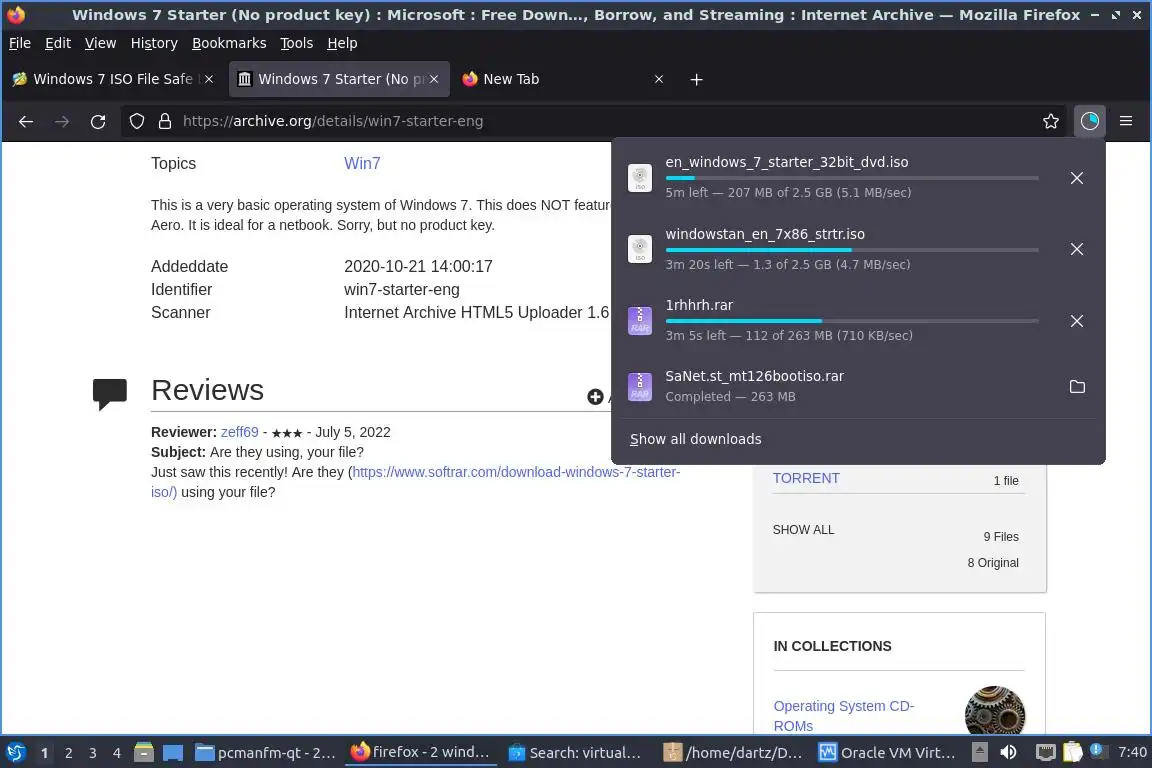This screenshot has width=1152, height=768.
Task: Reload the current archive.org page
Action: tap(98, 121)
